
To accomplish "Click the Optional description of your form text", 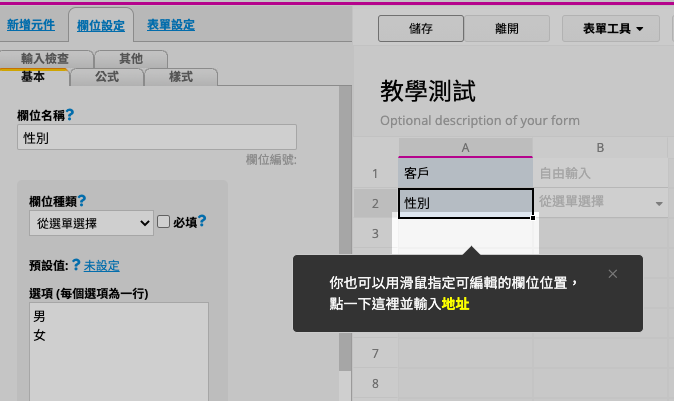I will [x=480, y=120].
